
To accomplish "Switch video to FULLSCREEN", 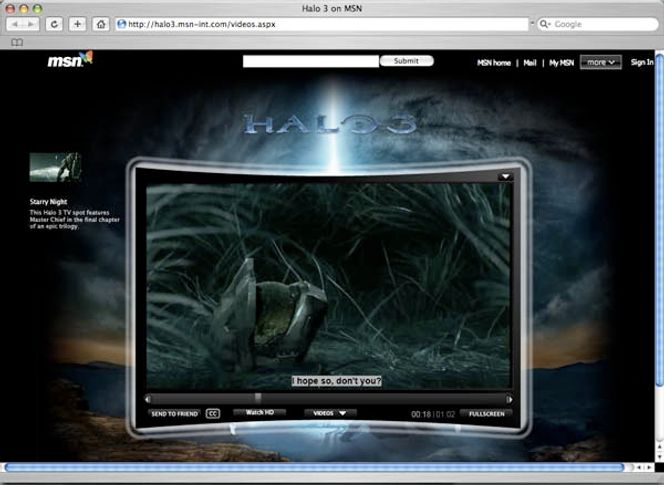I will point(486,413).
